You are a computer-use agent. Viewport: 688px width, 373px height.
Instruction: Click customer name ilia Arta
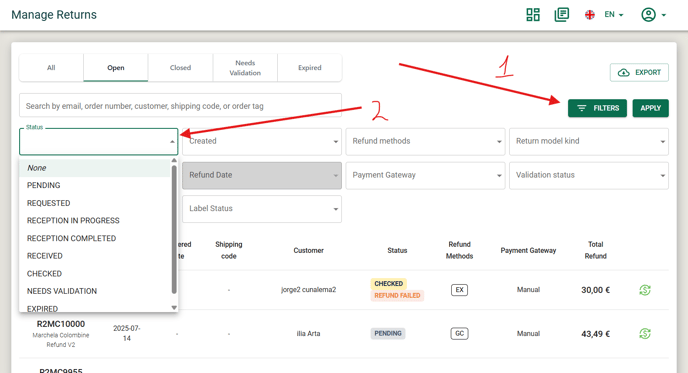coord(308,334)
